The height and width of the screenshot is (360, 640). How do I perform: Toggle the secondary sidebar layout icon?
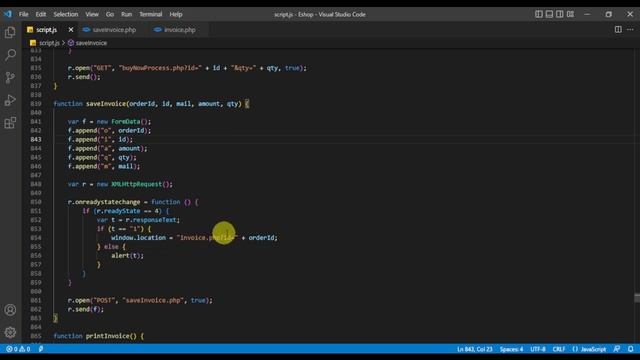pyautogui.click(x=560, y=14)
